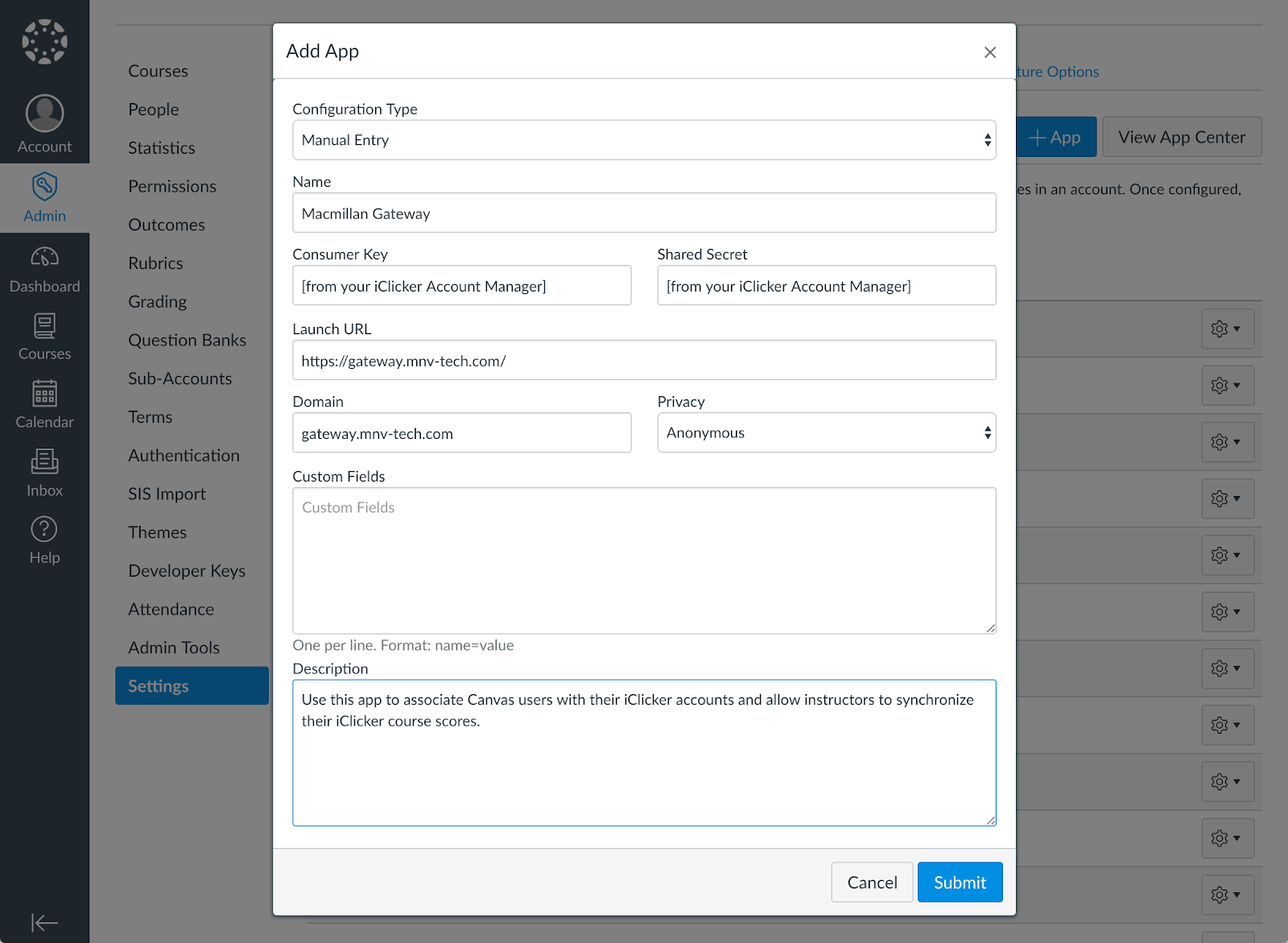Collapse the navigation sidebar
The image size is (1288, 943).
[44, 922]
